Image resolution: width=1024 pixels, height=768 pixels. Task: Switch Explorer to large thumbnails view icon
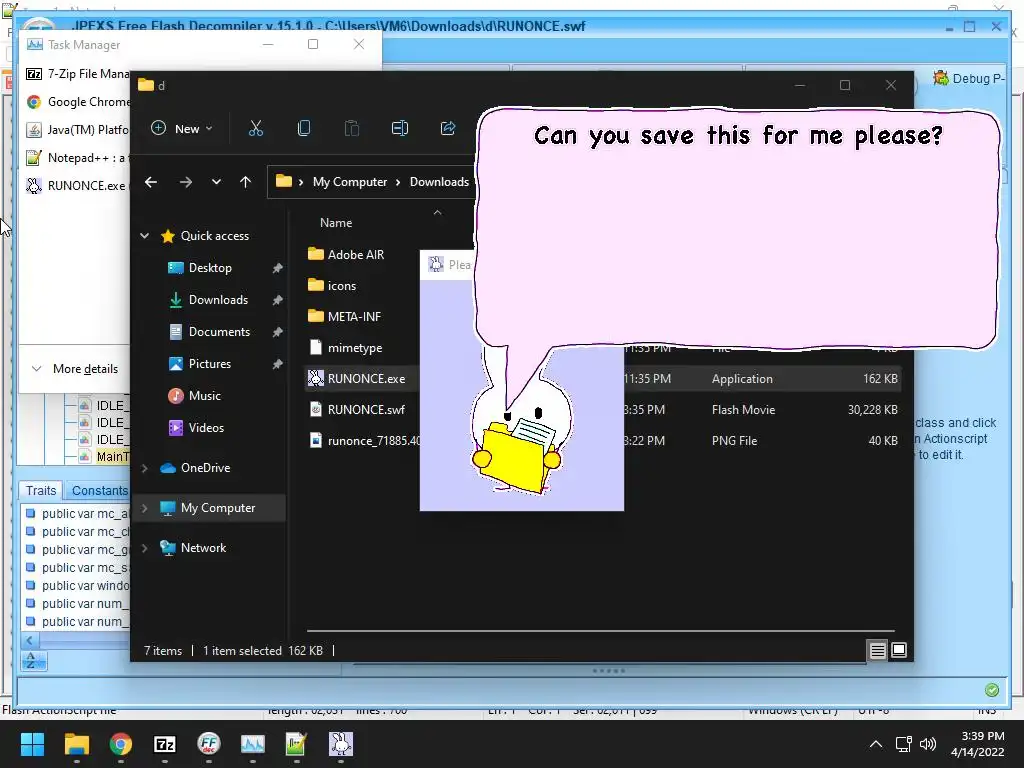pyautogui.click(x=899, y=650)
